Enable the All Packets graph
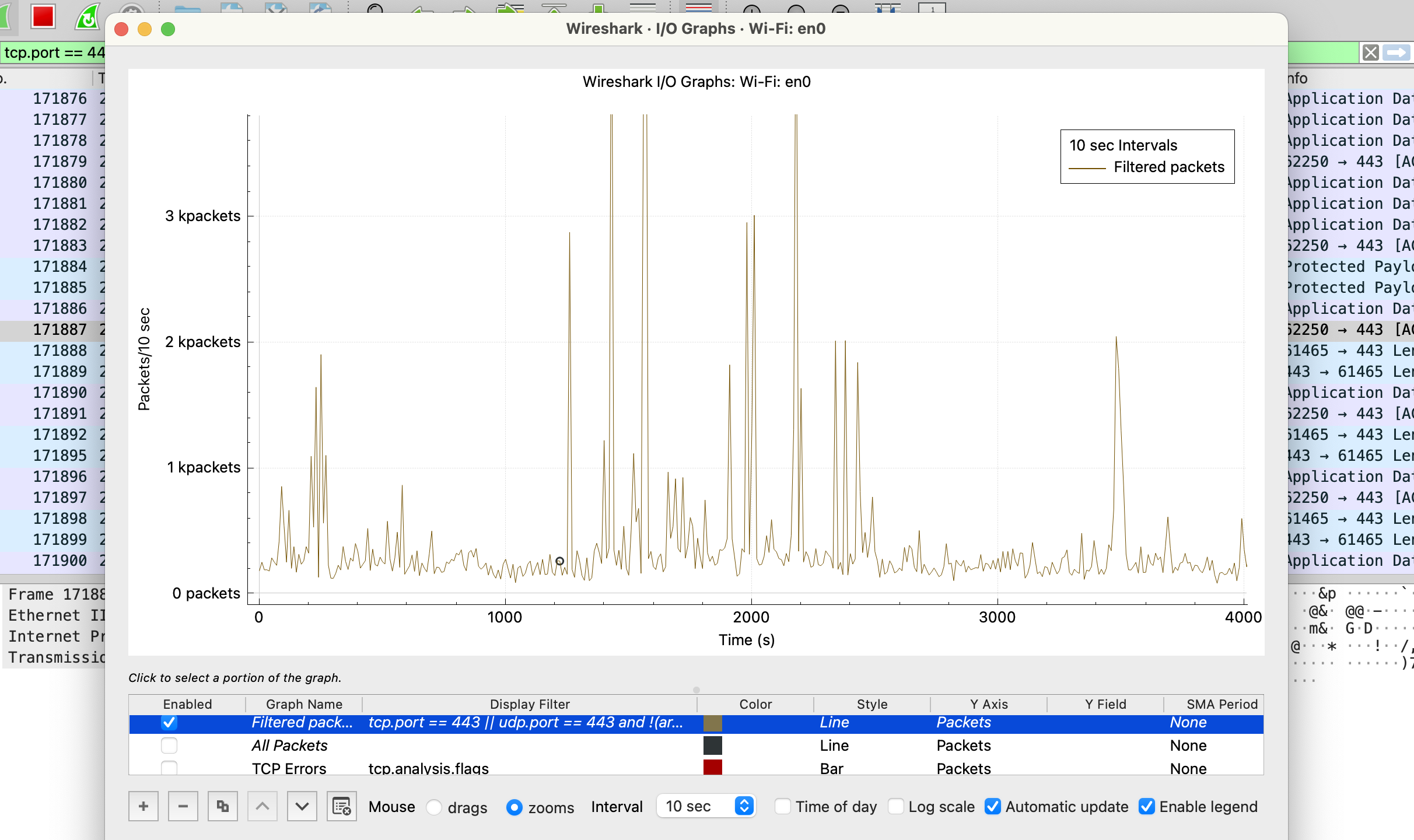This screenshot has height=840, width=1414. (169, 745)
